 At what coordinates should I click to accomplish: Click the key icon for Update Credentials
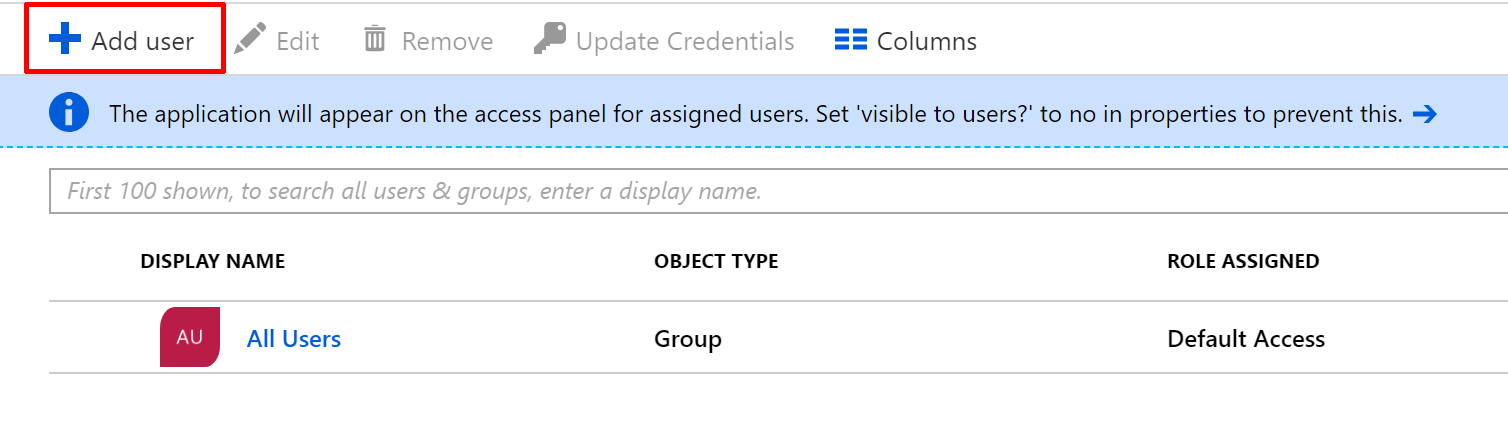pyautogui.click(x=549, y=41)
